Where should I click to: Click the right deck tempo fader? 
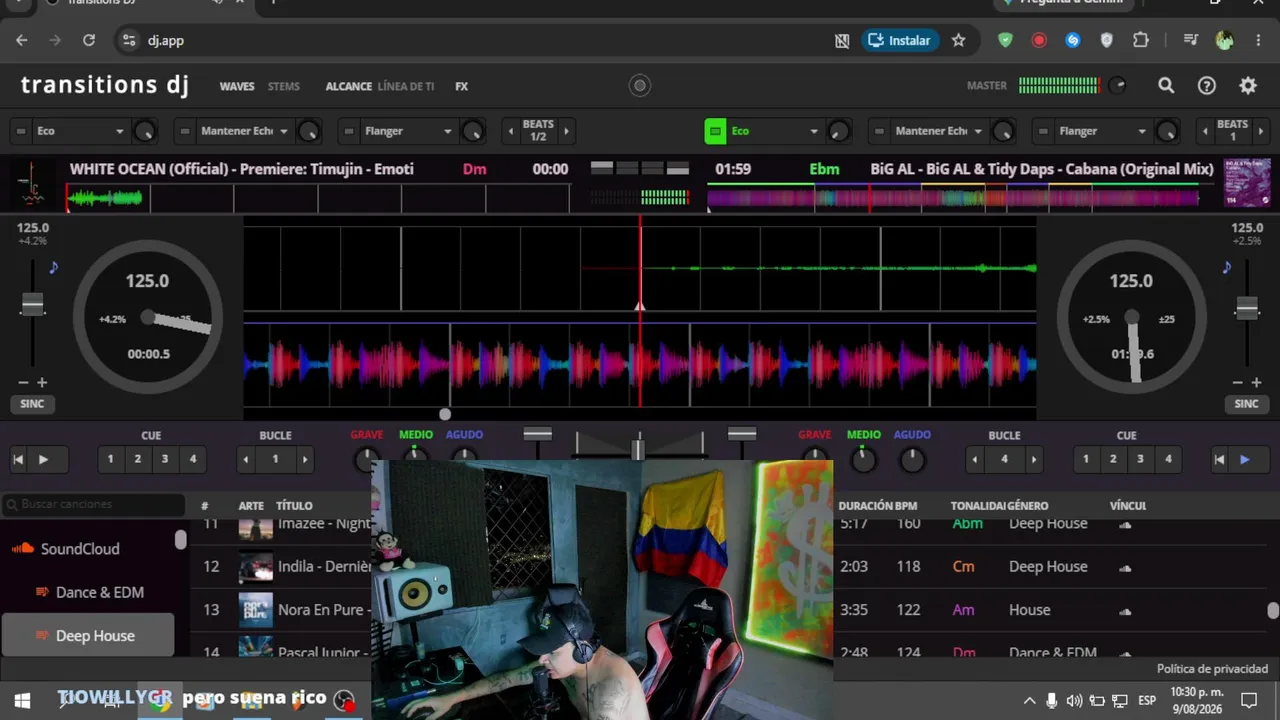[1247, 308]
